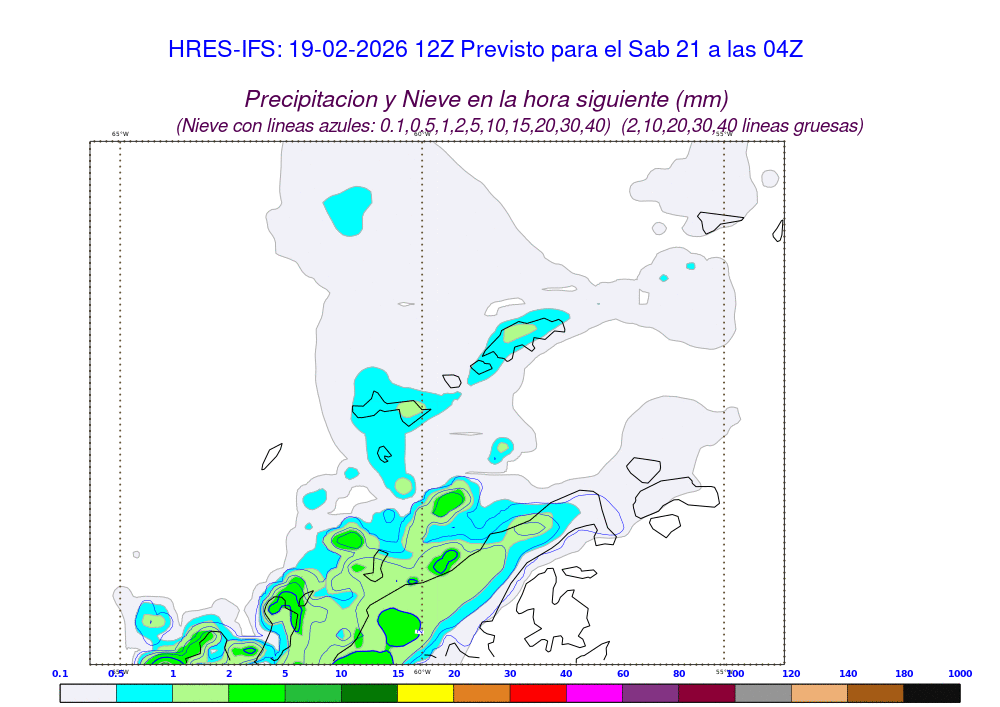This screenshot has height=707, width=1000.
Task: Select the dark green 10–15 mm swatch
Action: tap(369, 692)
